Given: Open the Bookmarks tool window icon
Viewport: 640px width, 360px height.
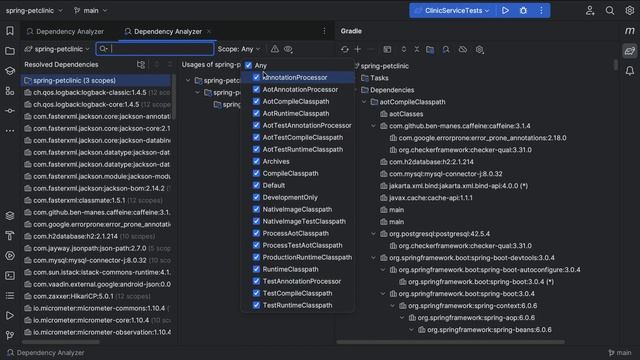Looking at the screenshot, I should (x=10, y=31).
